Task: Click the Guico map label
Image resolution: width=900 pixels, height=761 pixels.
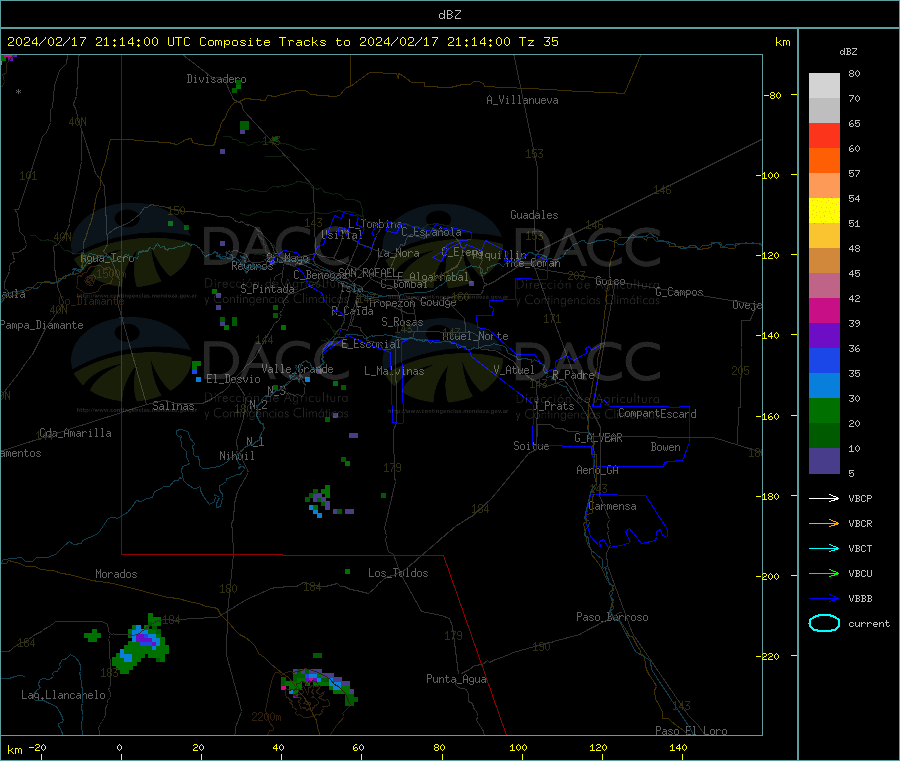Action: click(x=611, y=281)
